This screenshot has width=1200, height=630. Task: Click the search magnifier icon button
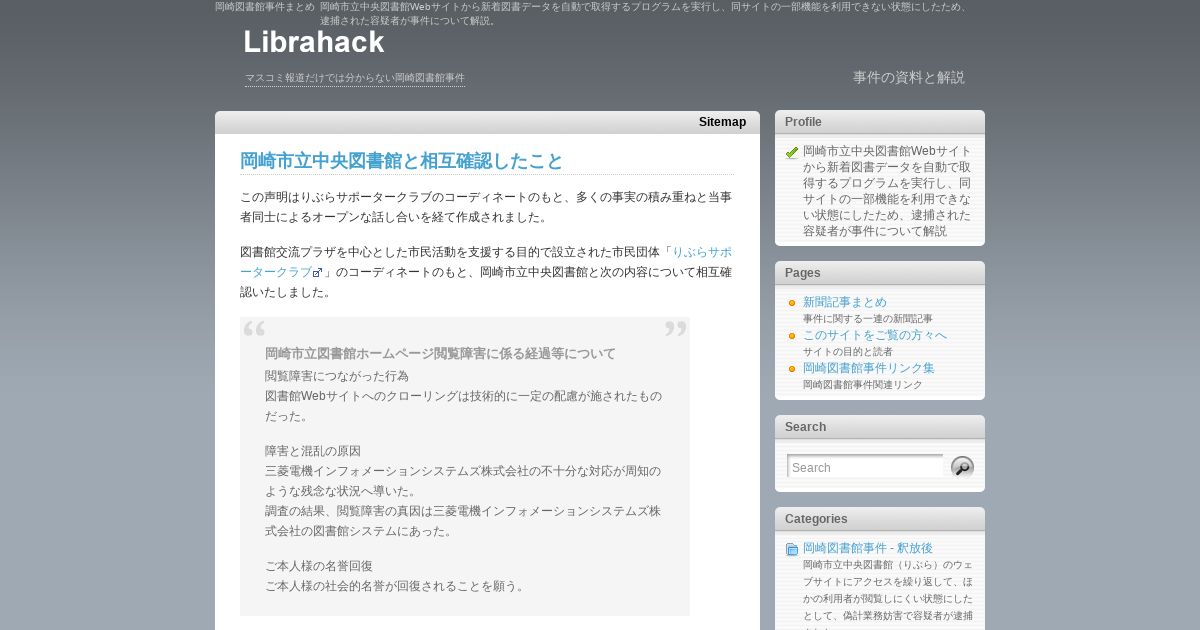coord(962,467)
